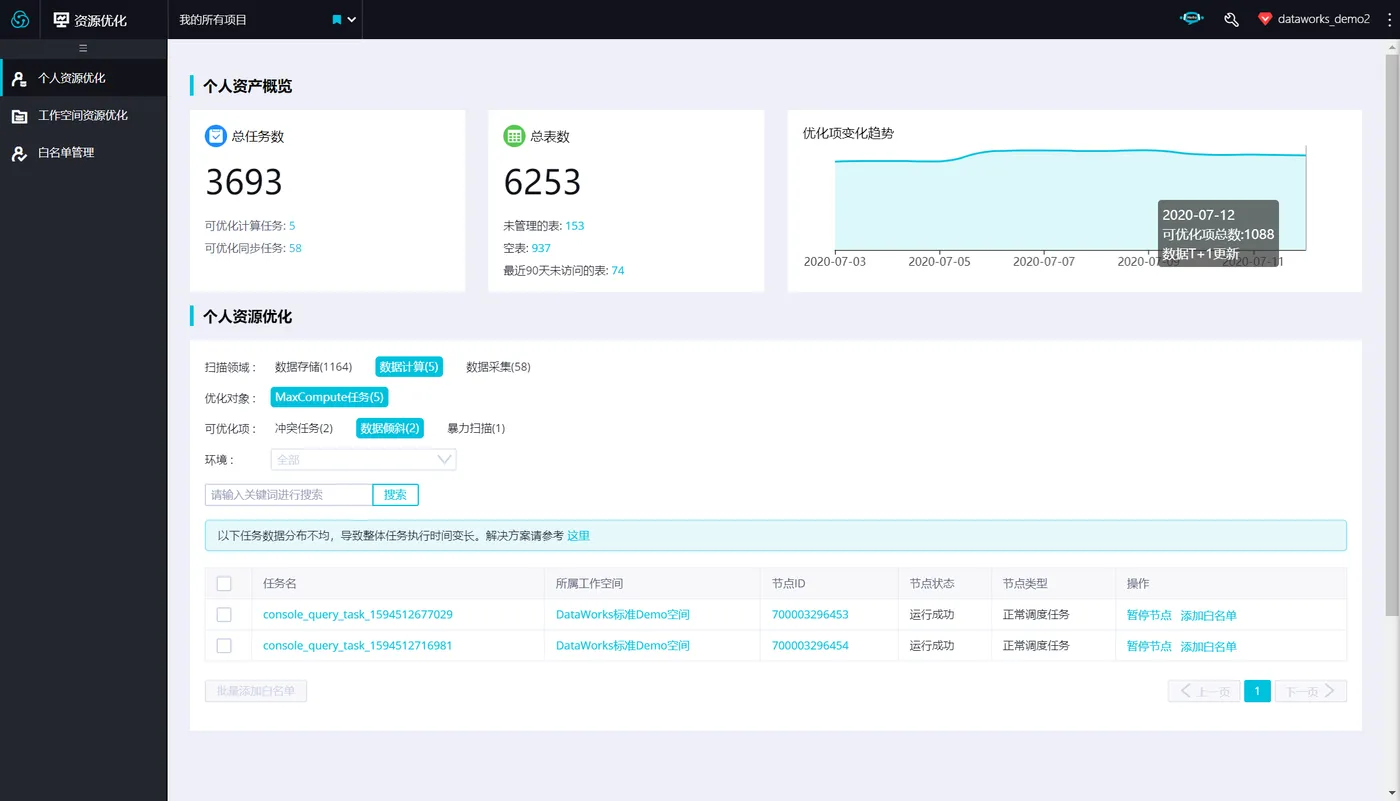Click the 空表 count 937
1400x801 pixels.
(541, 248)
